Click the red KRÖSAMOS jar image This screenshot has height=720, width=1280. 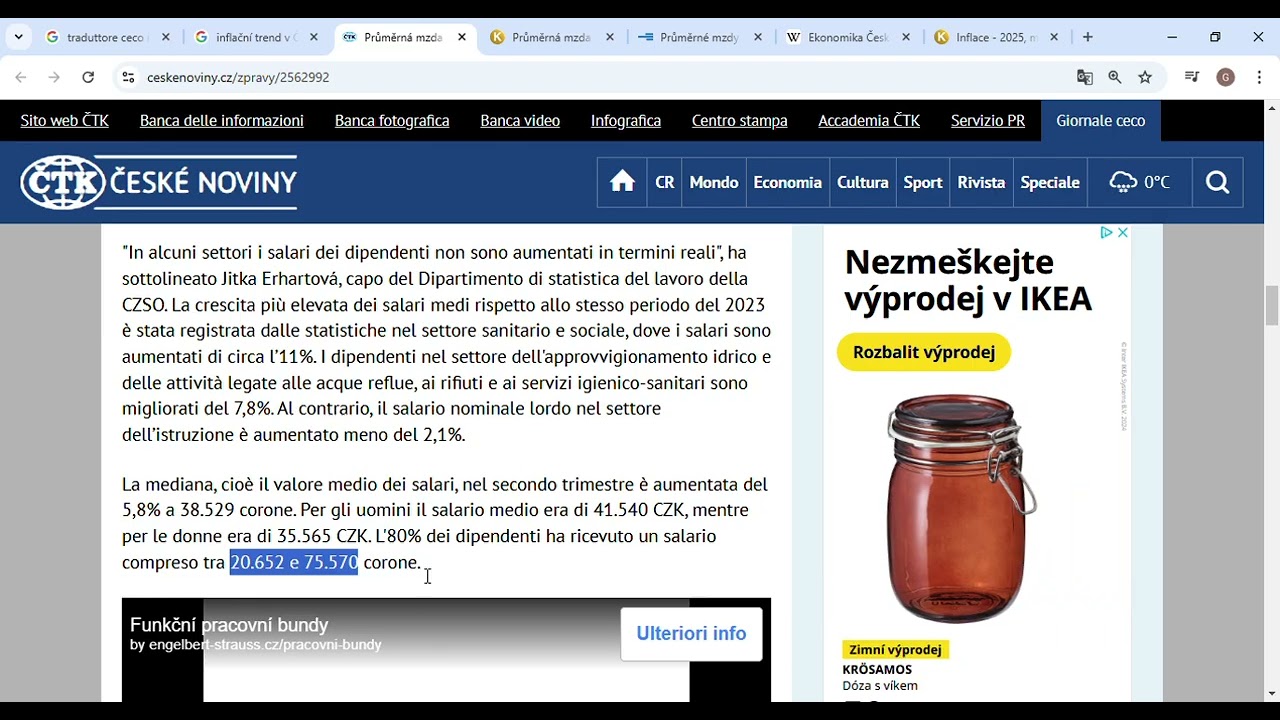[962, 508]
